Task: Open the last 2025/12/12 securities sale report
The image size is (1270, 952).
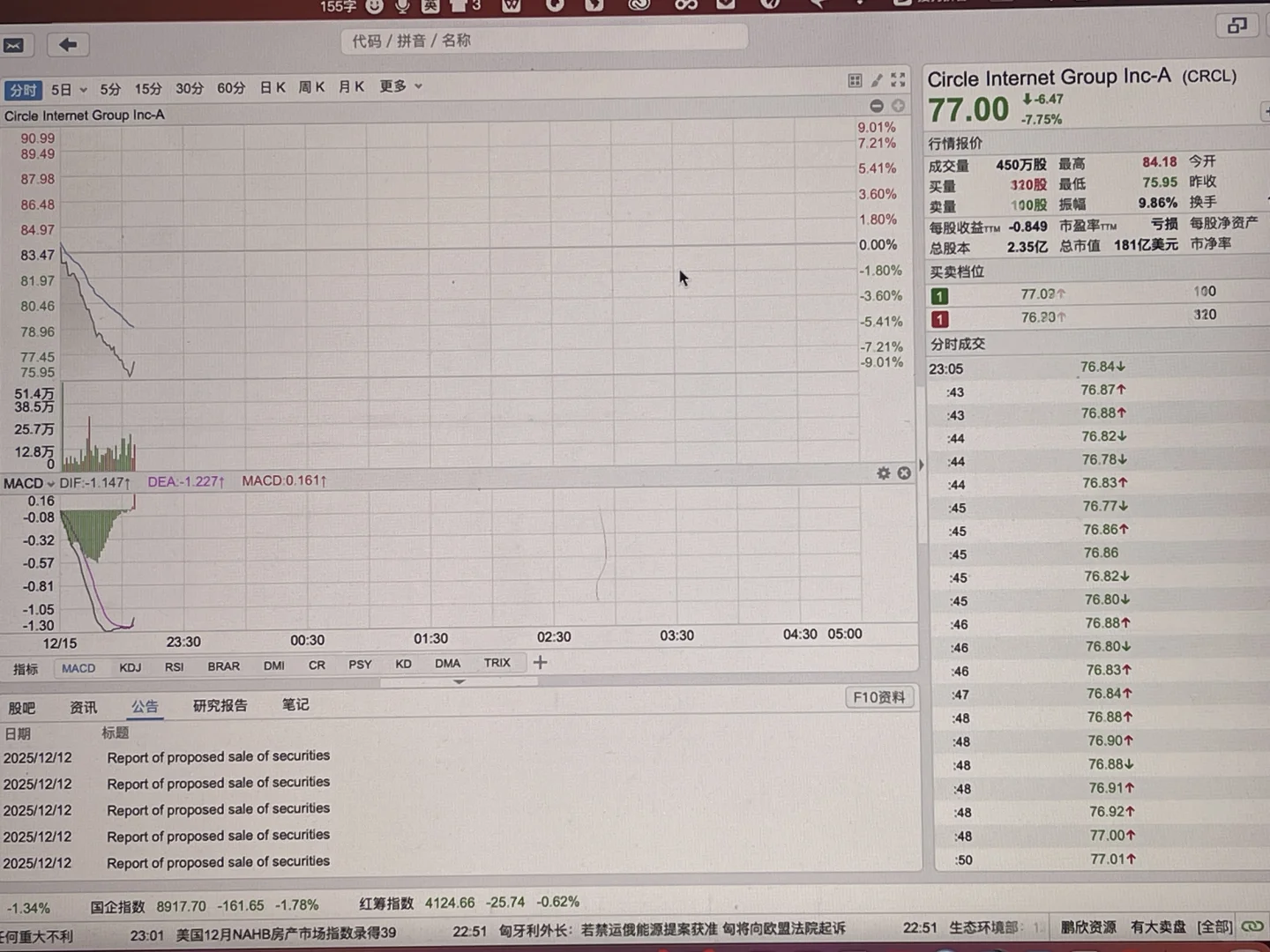Action: click(x=219, y=862)
